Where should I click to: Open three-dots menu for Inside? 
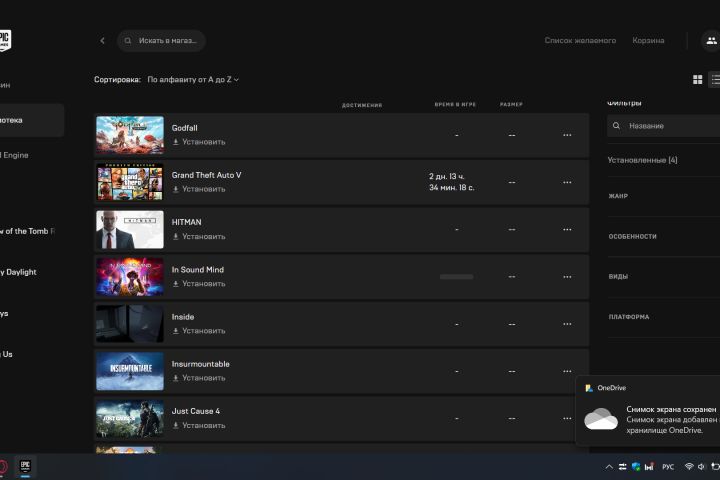[x=567, y=324]
